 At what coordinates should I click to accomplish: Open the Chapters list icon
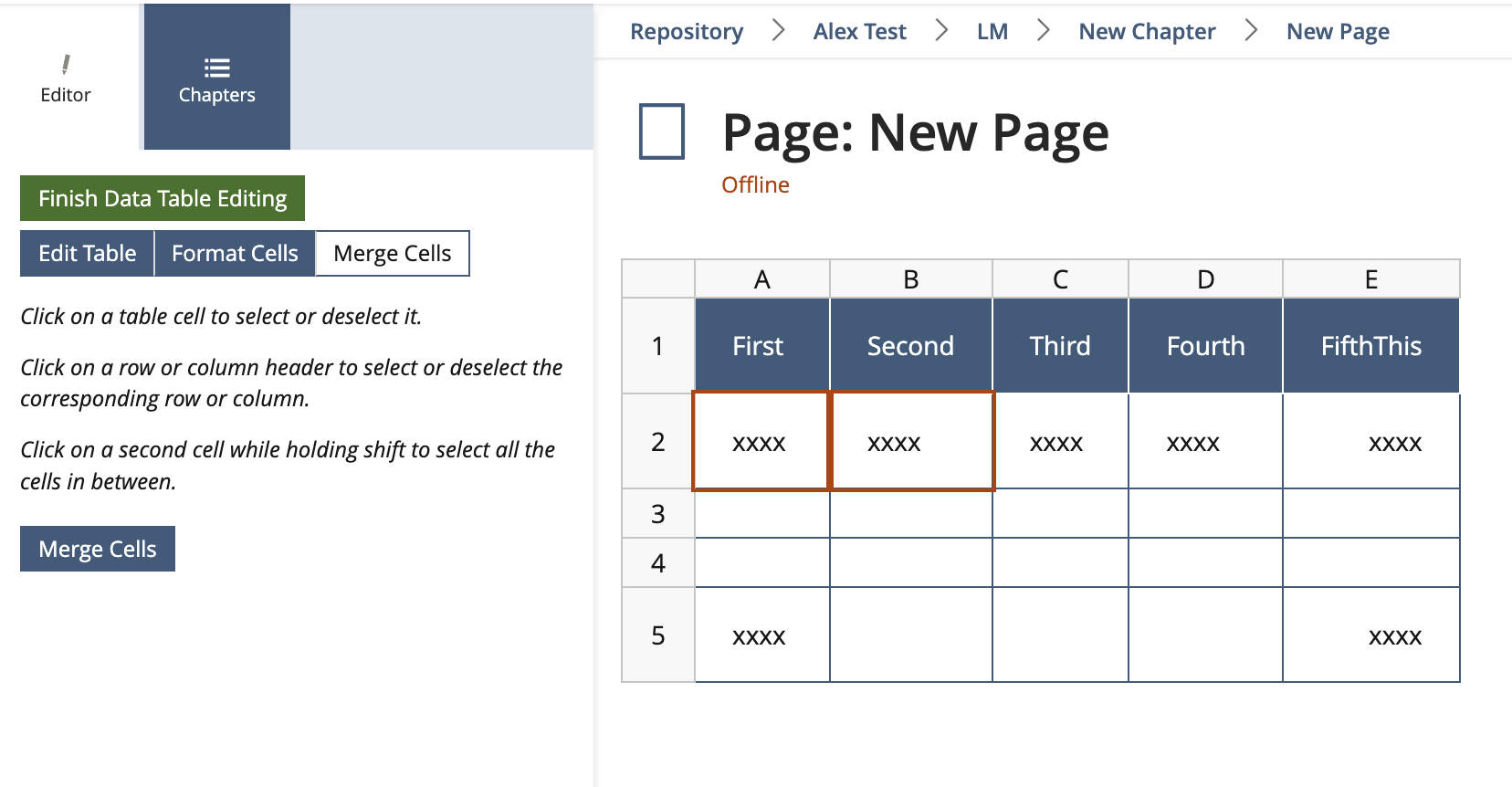[x=216, y=68]
